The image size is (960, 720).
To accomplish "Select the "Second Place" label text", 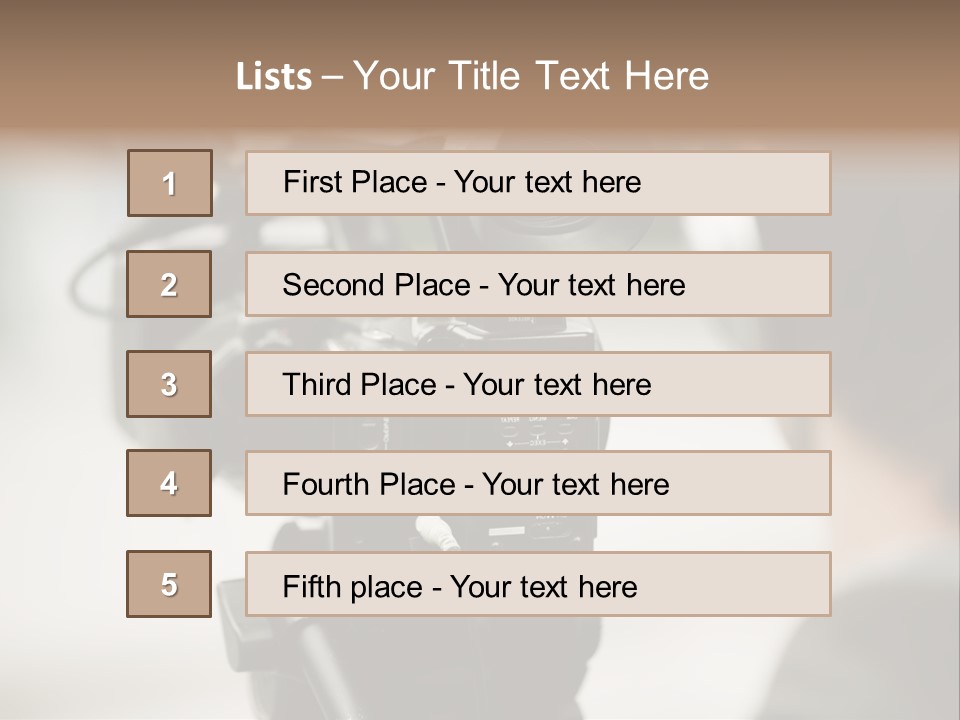I will click(x=377, y=285).
